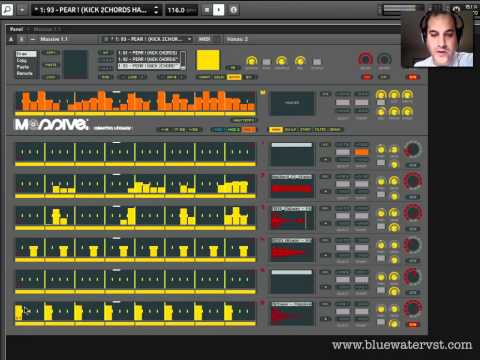Click the highlighted play transport button

click(219, 10)
